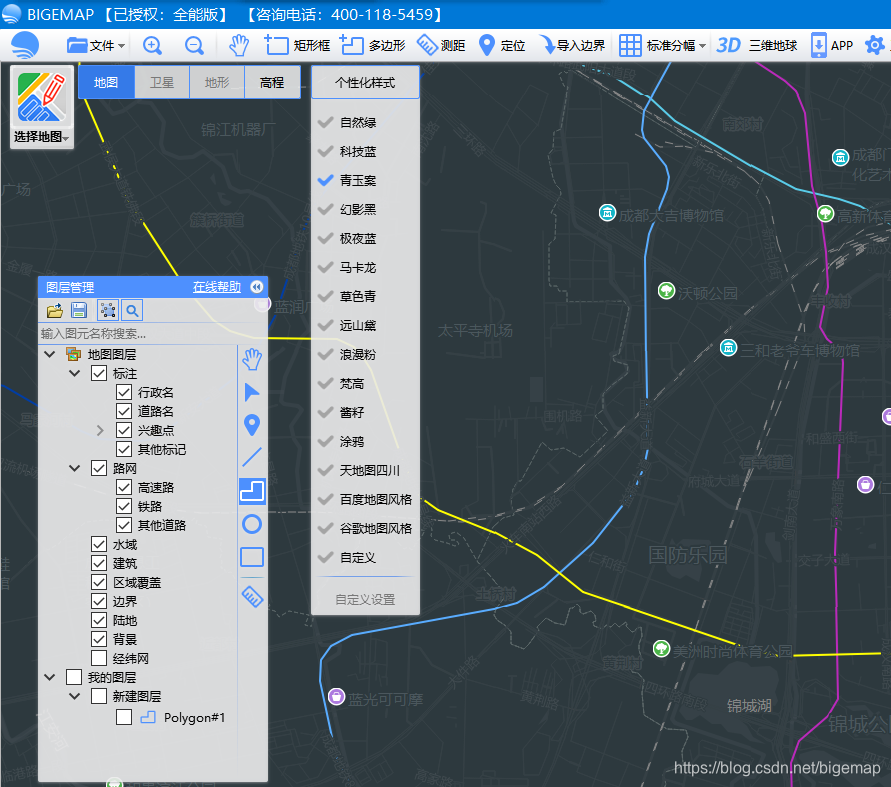Open the 选择地图 map source dropdown

[x=41, y=107]
